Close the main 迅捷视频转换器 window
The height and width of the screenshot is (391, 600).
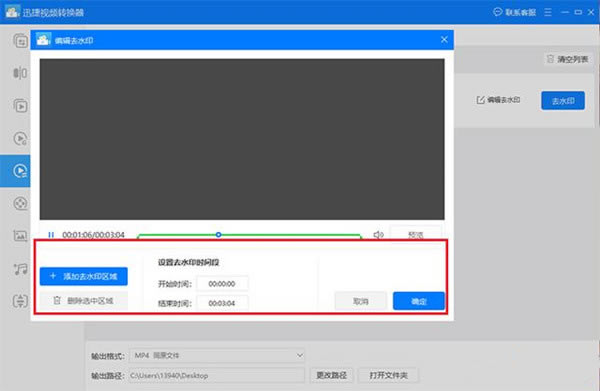592,12
